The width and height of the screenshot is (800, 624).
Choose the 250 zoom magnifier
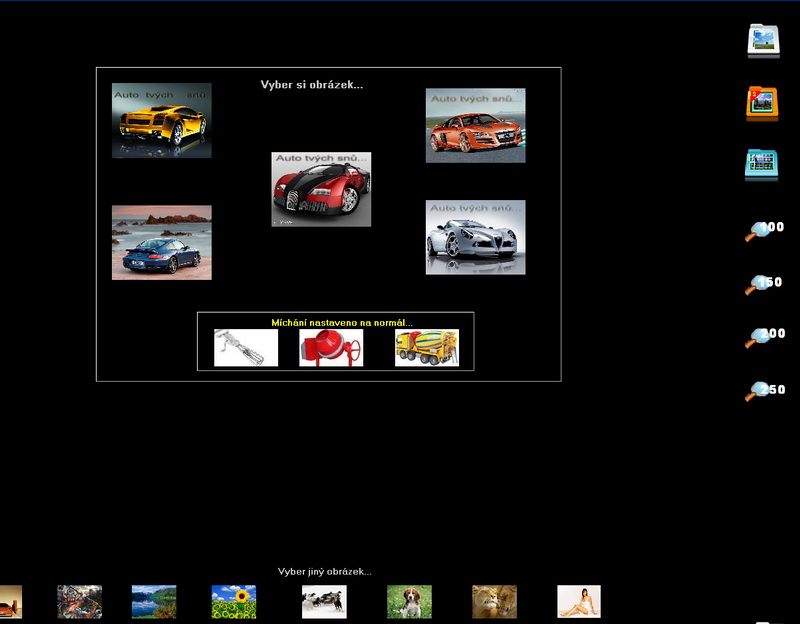pos(763,391)
